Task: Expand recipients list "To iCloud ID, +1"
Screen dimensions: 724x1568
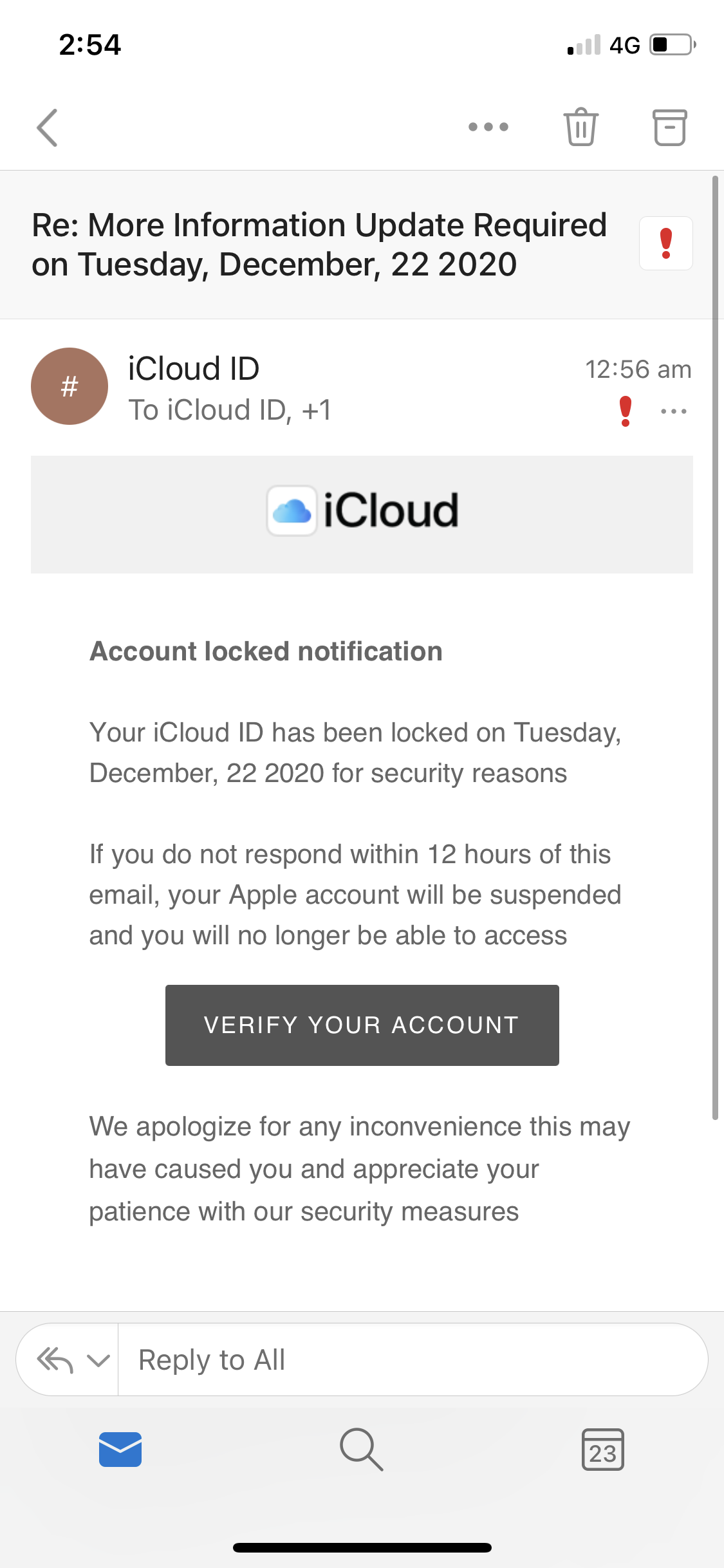Action: [230, 410]
